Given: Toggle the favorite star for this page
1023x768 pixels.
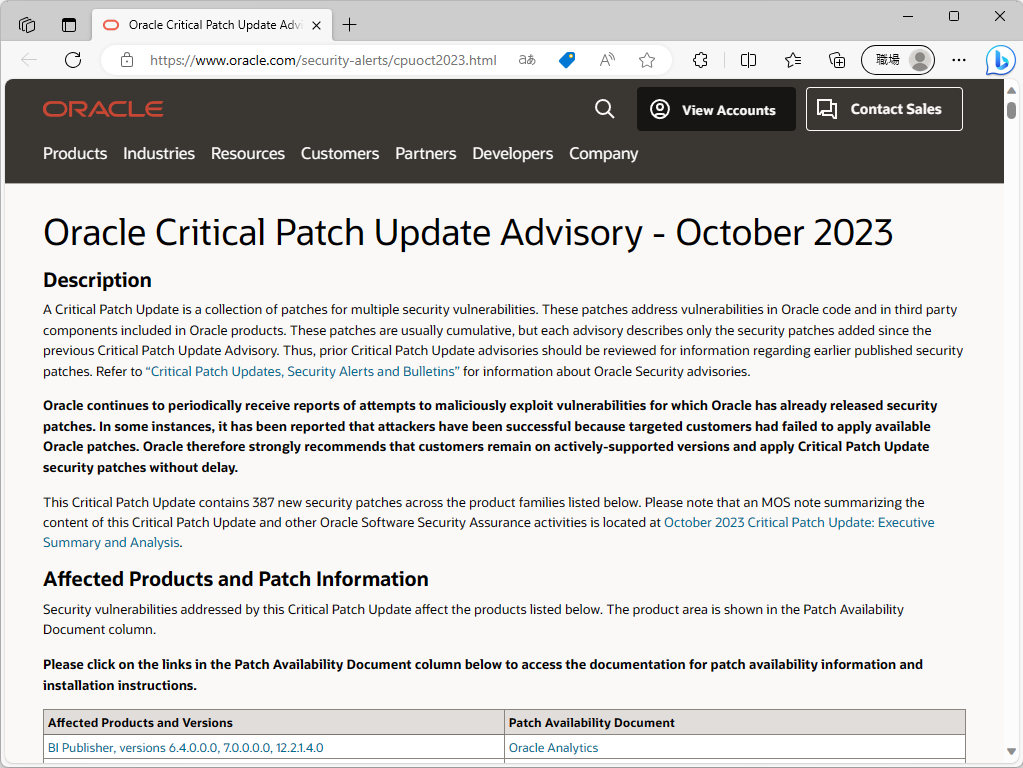Looking at the screenshot, I should 646,60.
